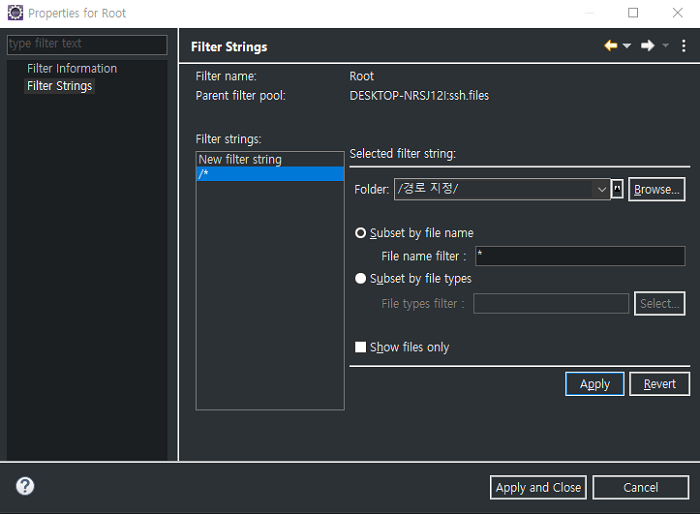The height and width of the screenshot is (514, 700).
Task: Expand the Folder combo box dropdown
Action: point(602,189)
